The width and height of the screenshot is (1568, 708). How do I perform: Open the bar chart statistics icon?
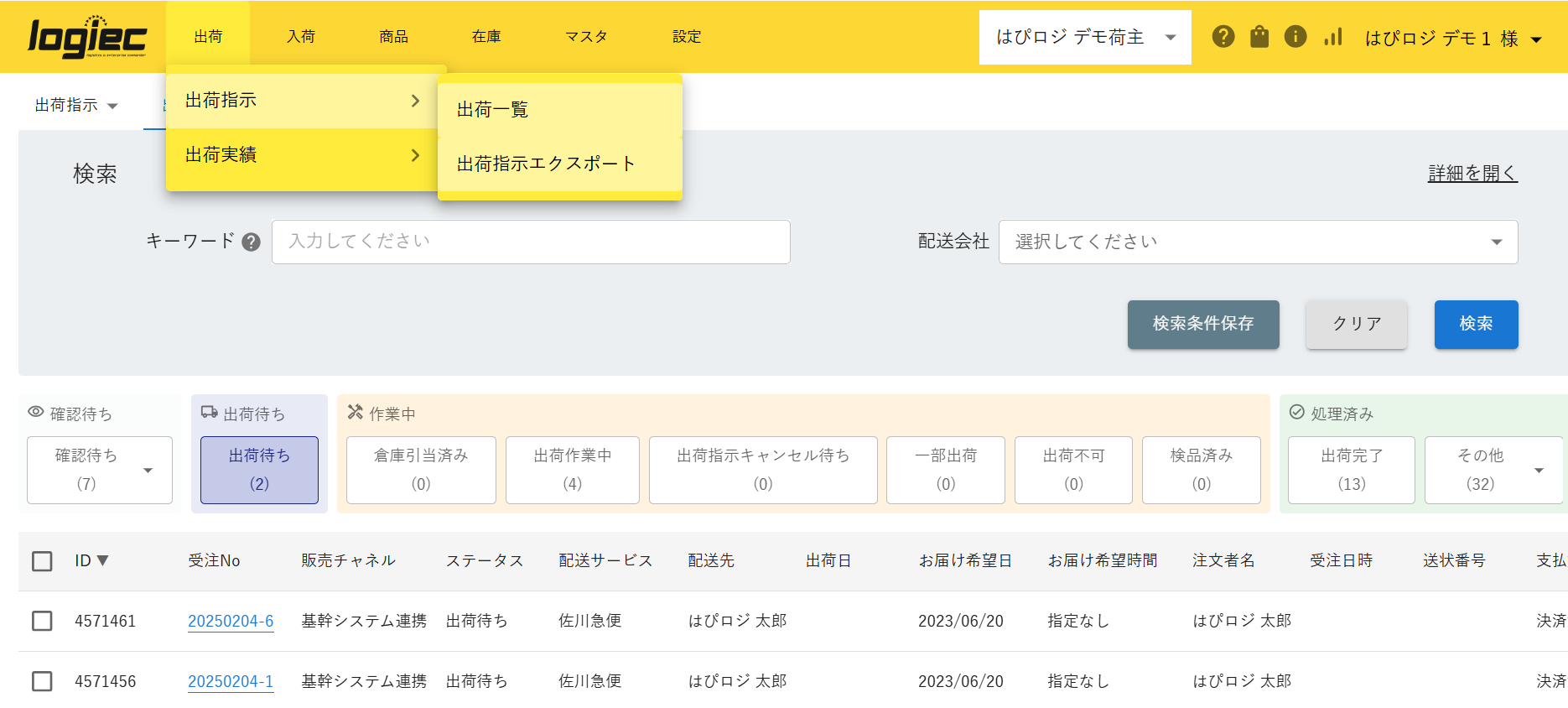(1333, 37)
